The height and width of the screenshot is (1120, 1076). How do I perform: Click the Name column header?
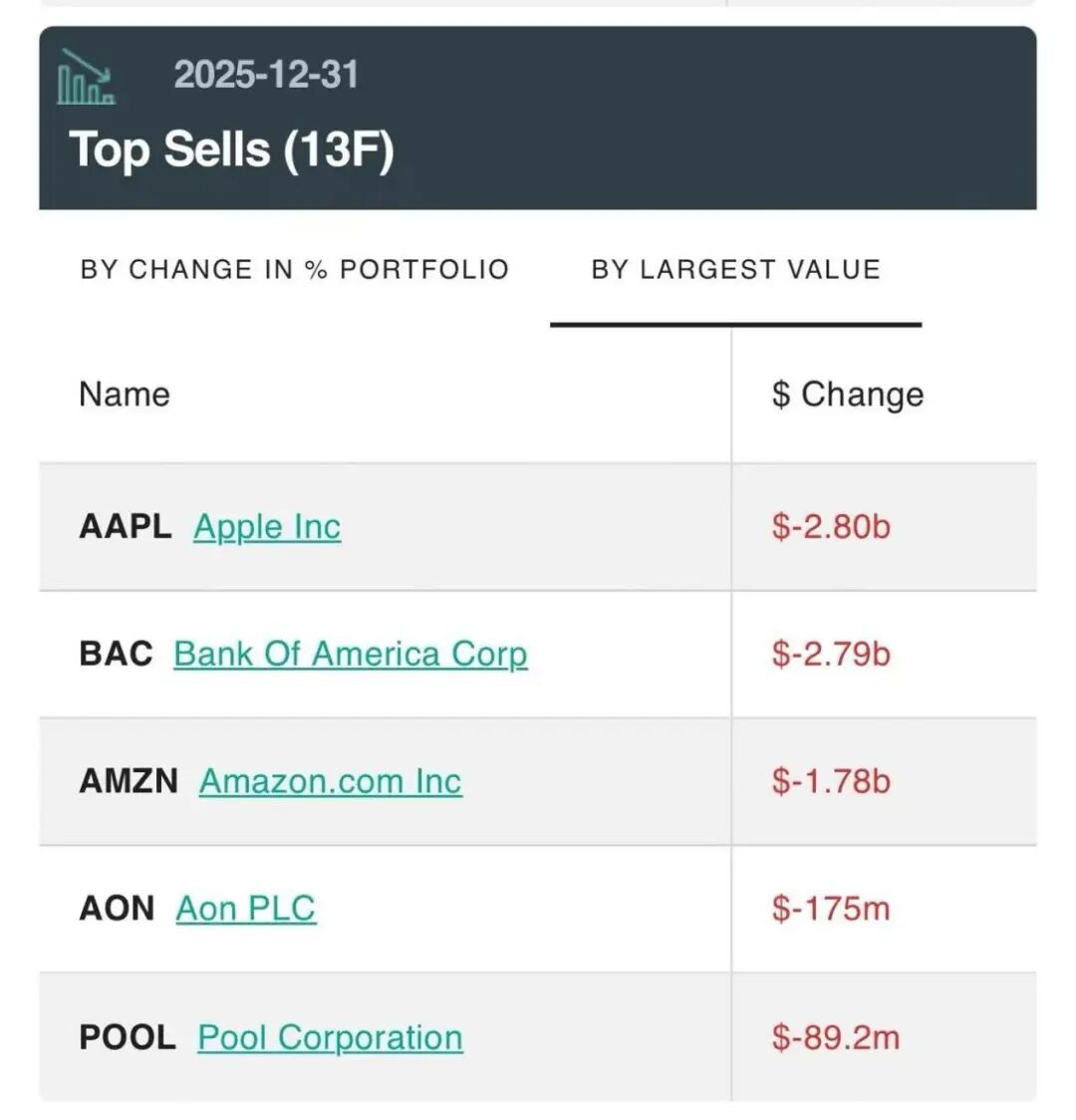point(125,395)
